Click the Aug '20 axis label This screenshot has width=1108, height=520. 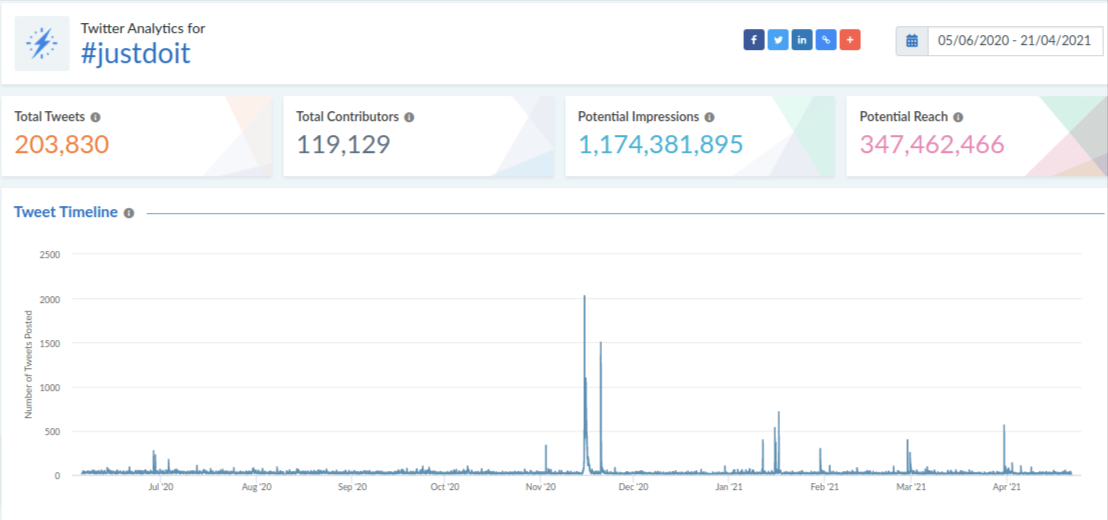(257, 487)
